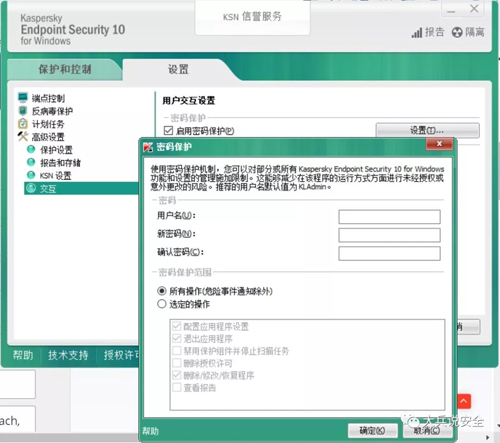This screenshot has width=500, height=443.
Task: Select 保护设置 sub-item
Action: point(56,150)
